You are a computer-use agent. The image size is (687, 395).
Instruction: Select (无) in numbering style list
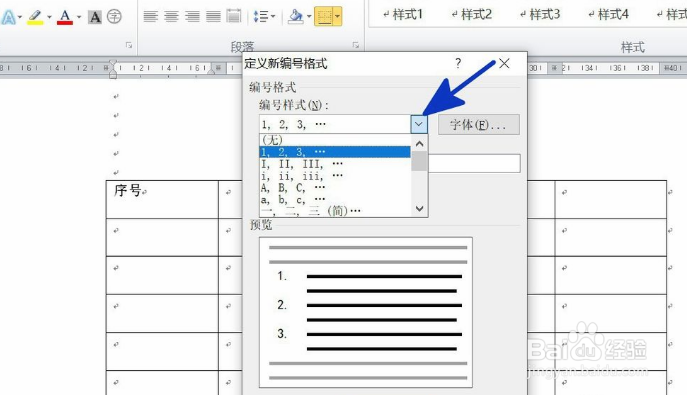(335, 140)
